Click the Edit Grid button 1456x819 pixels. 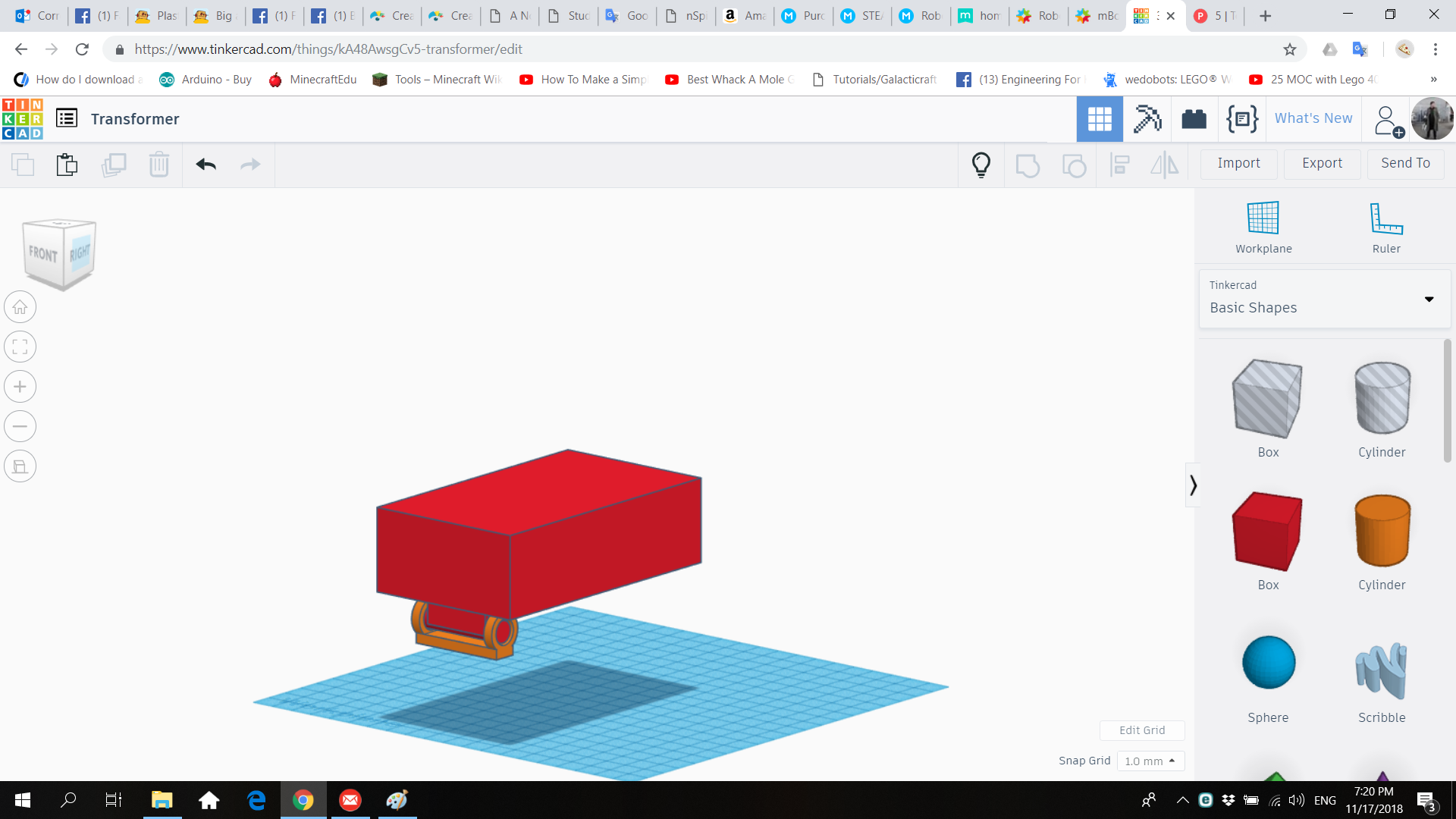coord(1142,730)
